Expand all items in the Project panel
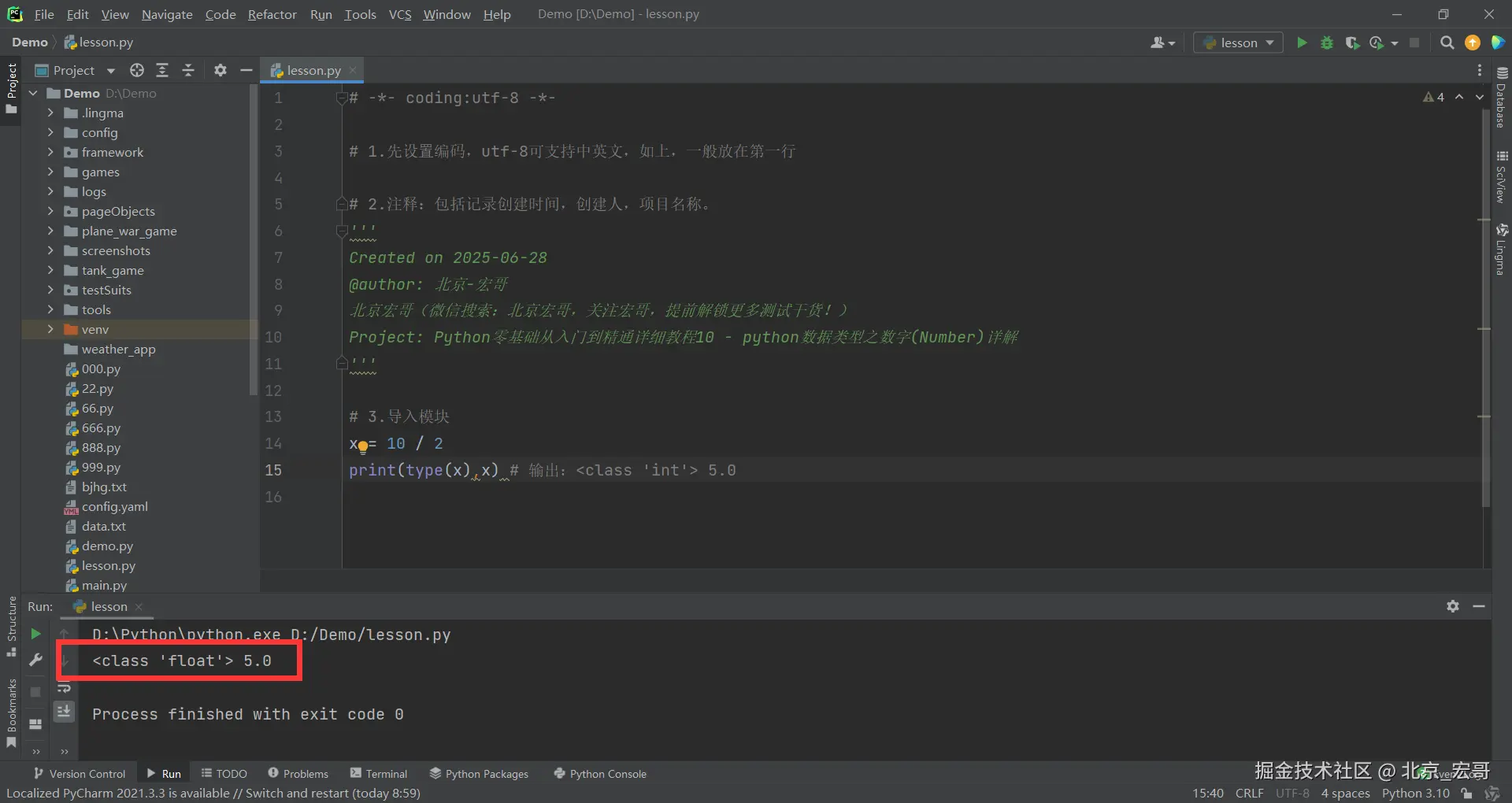1512x803 pixels. pyautogui.click(x=162, y=70)
